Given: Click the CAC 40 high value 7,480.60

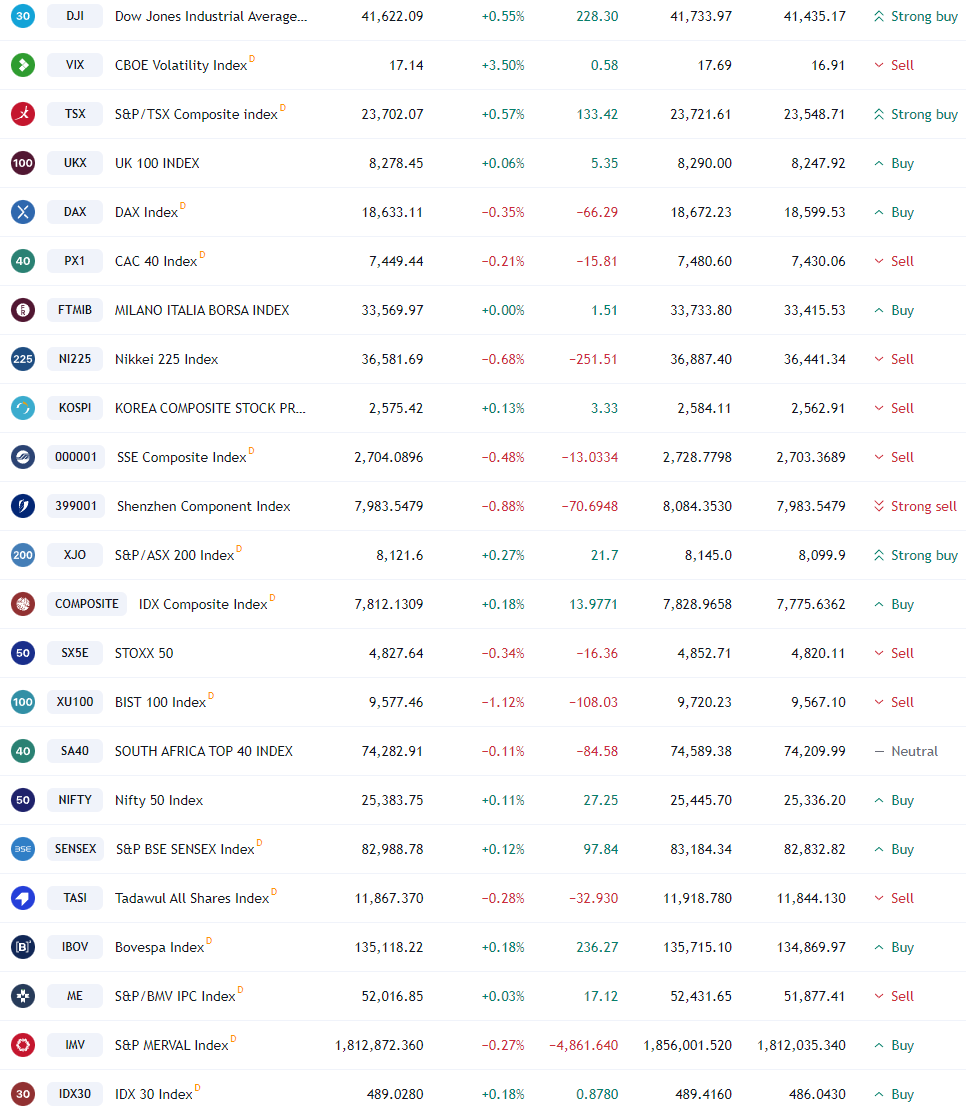Looking at the screenshot, I should 705,261.
